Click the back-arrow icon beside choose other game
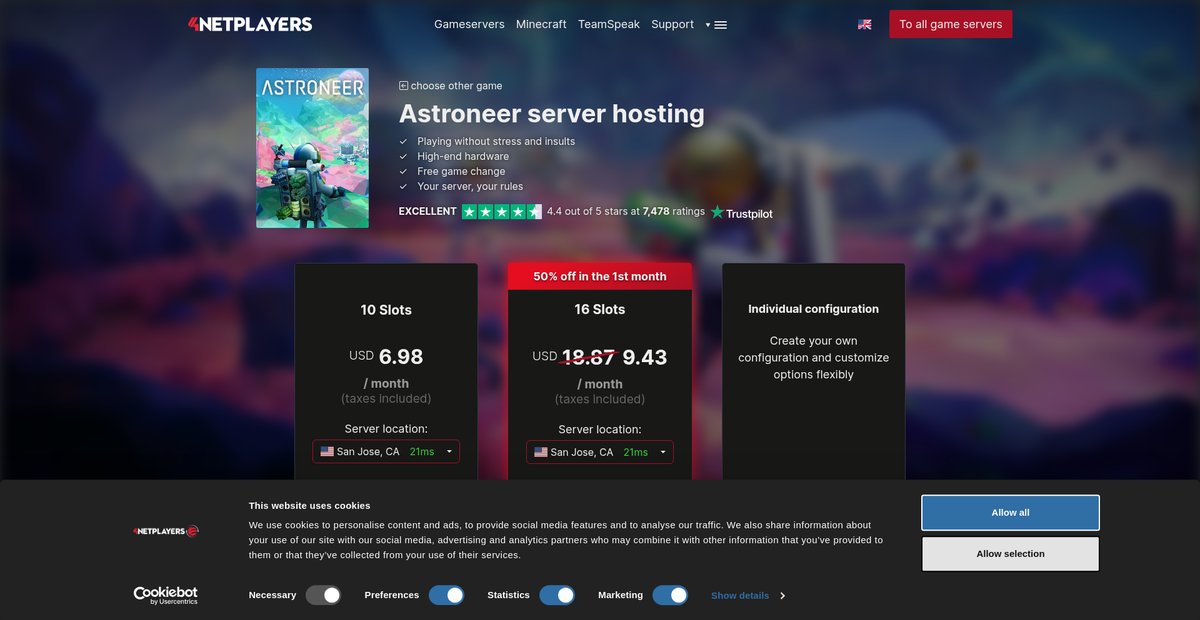1200x620 pixels. coord(404,86)
